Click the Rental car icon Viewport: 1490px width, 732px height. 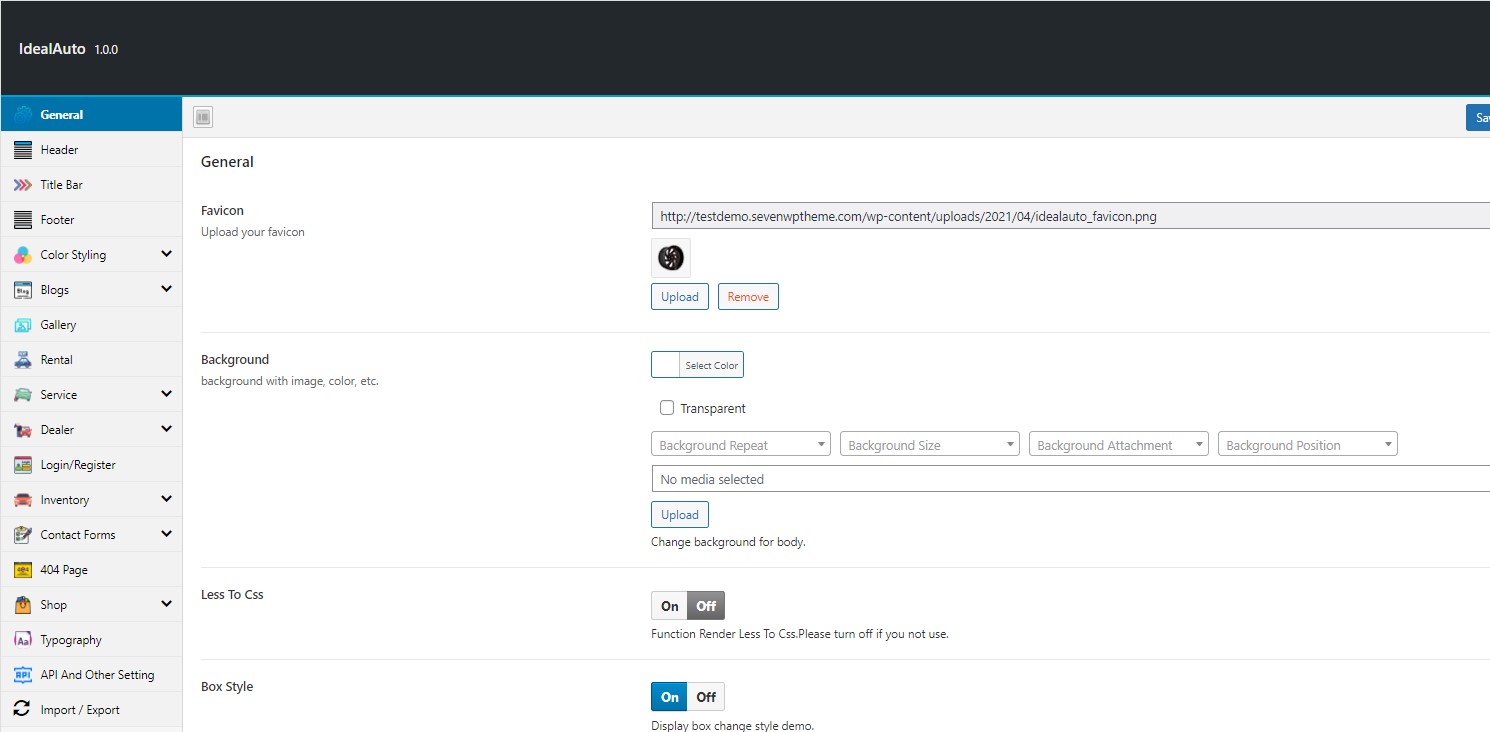(x=22, y=360)
